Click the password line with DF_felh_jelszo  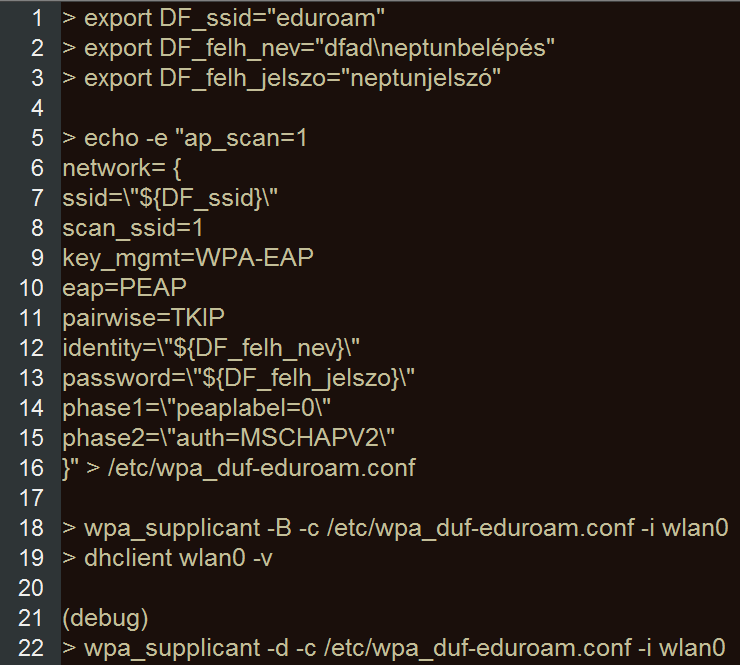tap(238, 379)
